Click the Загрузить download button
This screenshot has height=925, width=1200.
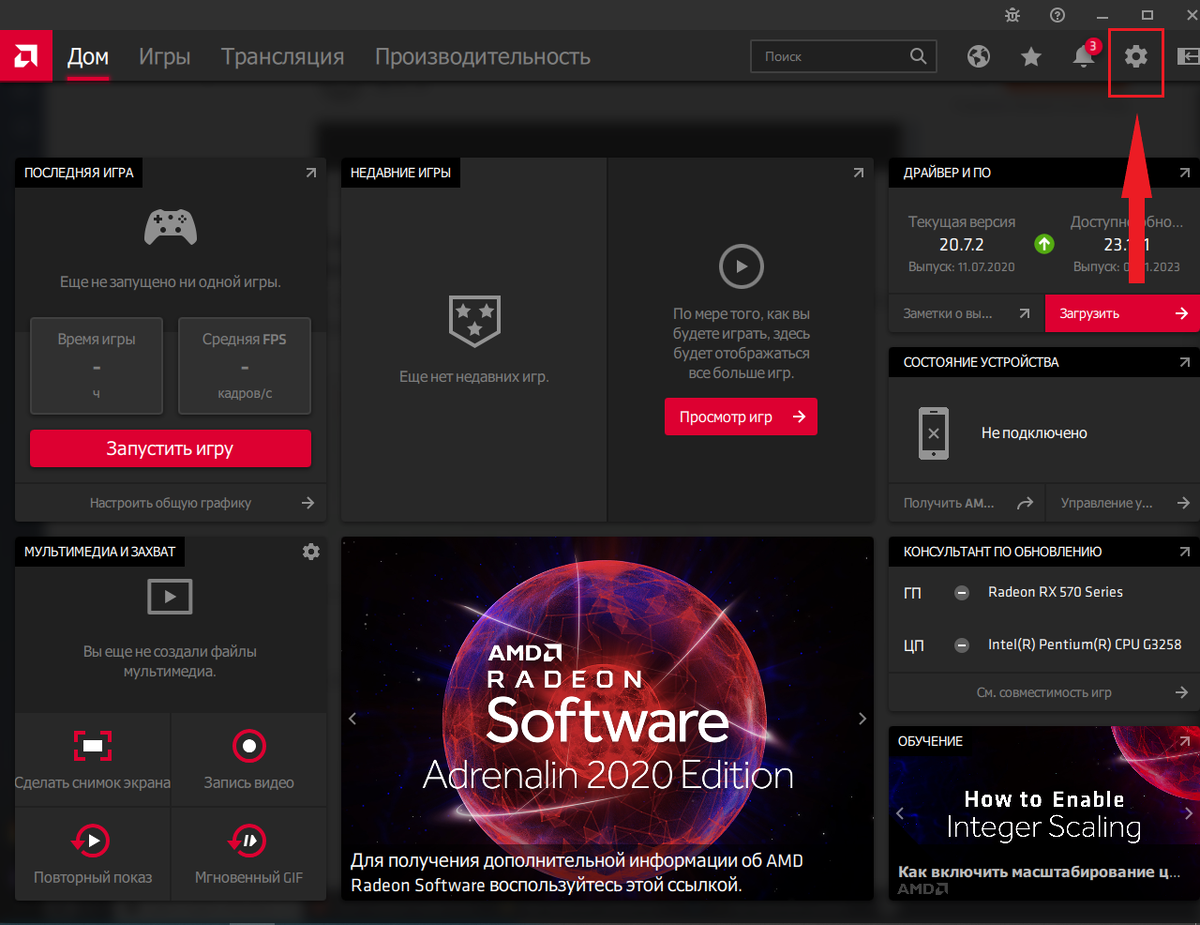tap(1122, 313)
